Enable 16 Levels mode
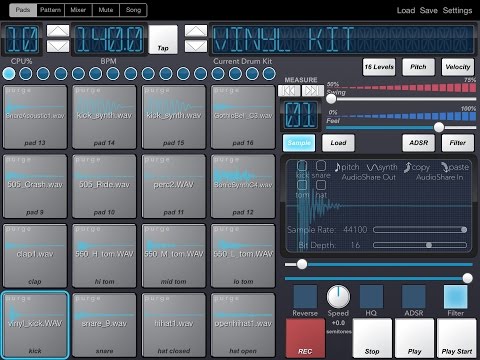 [379, 67]
